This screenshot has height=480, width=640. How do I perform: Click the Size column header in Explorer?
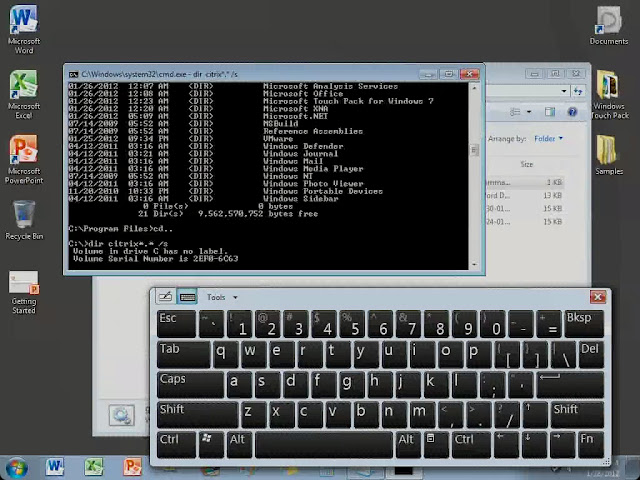[527, 164]
